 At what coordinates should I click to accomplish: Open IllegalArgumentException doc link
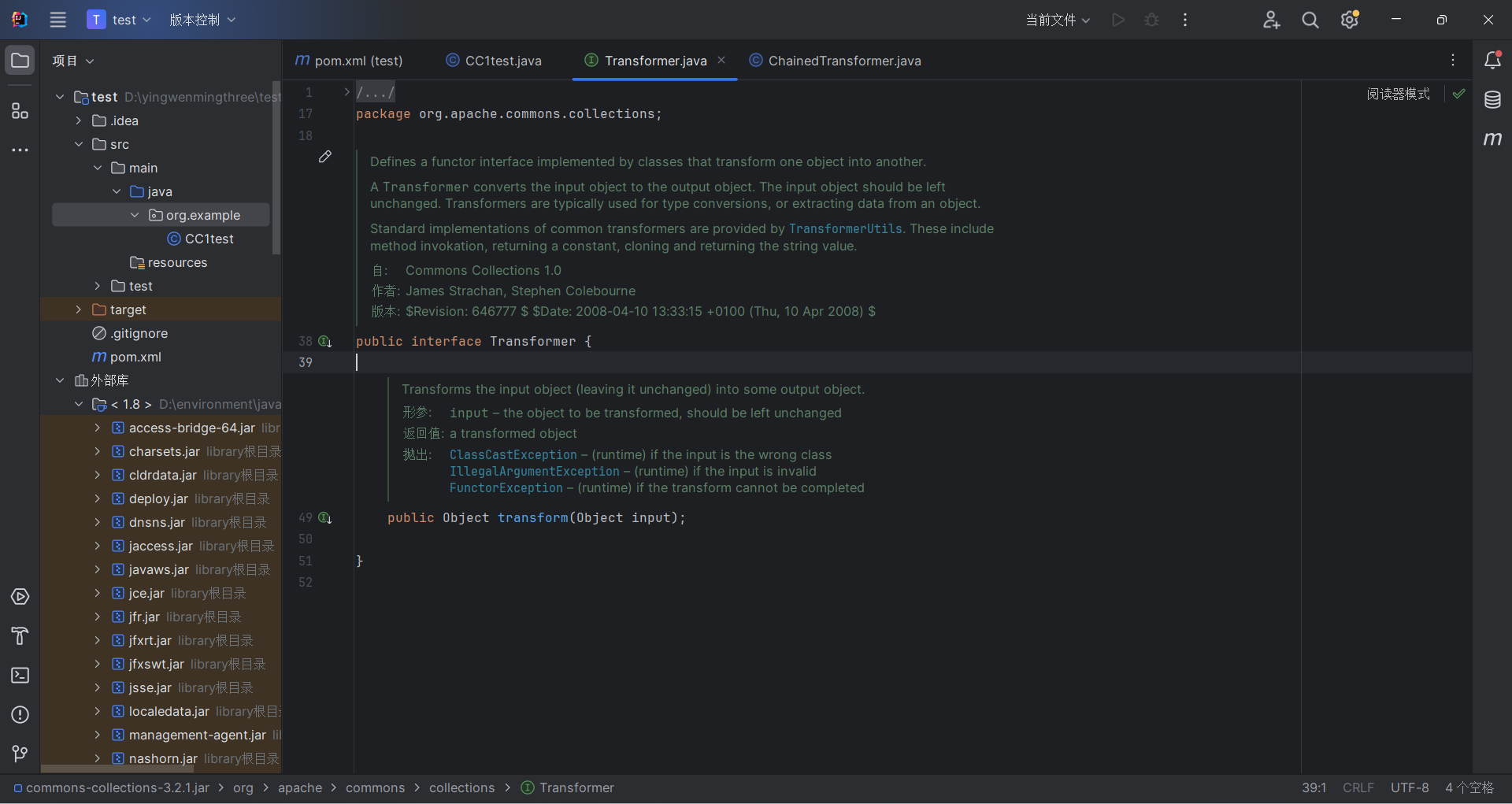[534, 471]
